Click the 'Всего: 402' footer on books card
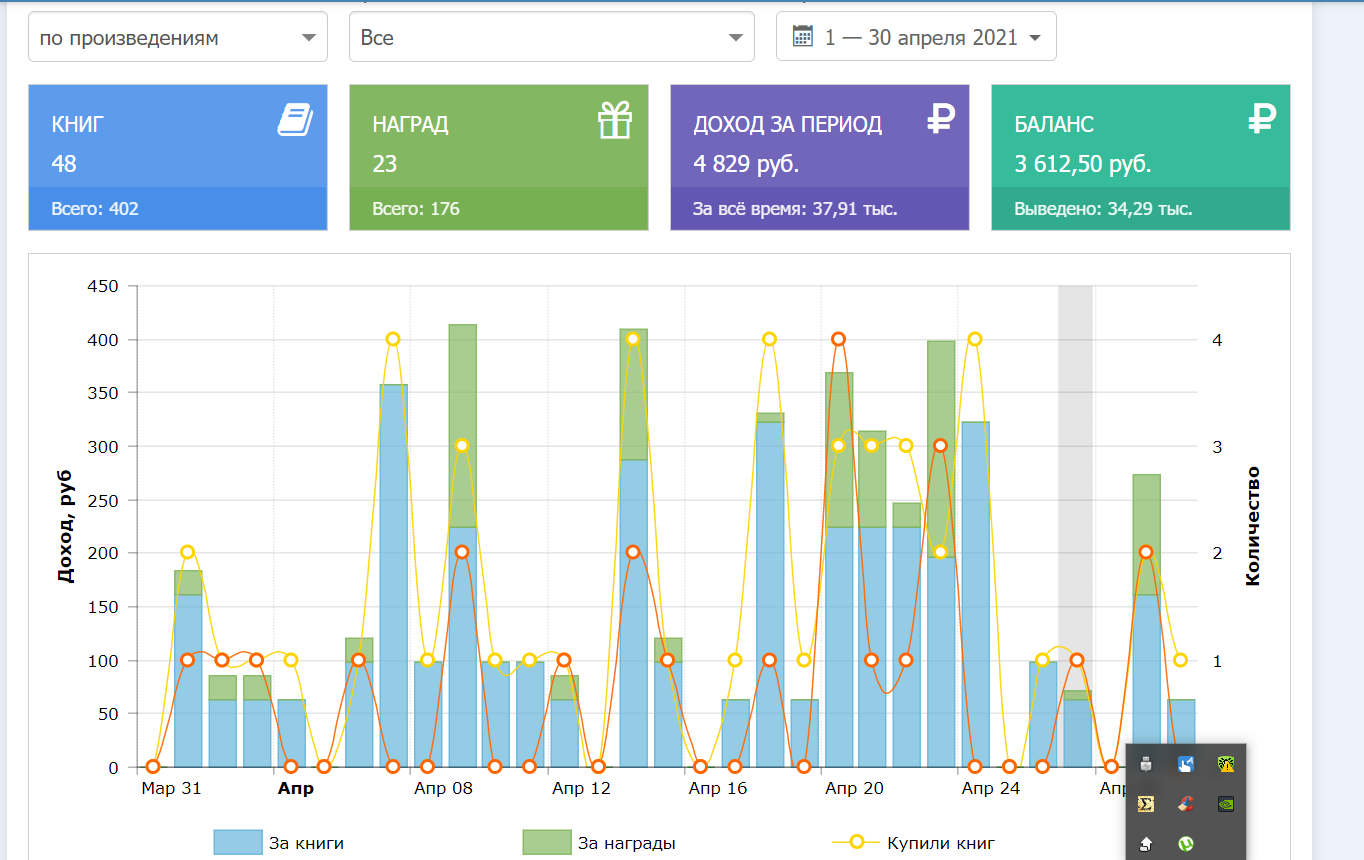This screenshot has height=860, width=1364. pyautogui.click(x=96, y=209)
